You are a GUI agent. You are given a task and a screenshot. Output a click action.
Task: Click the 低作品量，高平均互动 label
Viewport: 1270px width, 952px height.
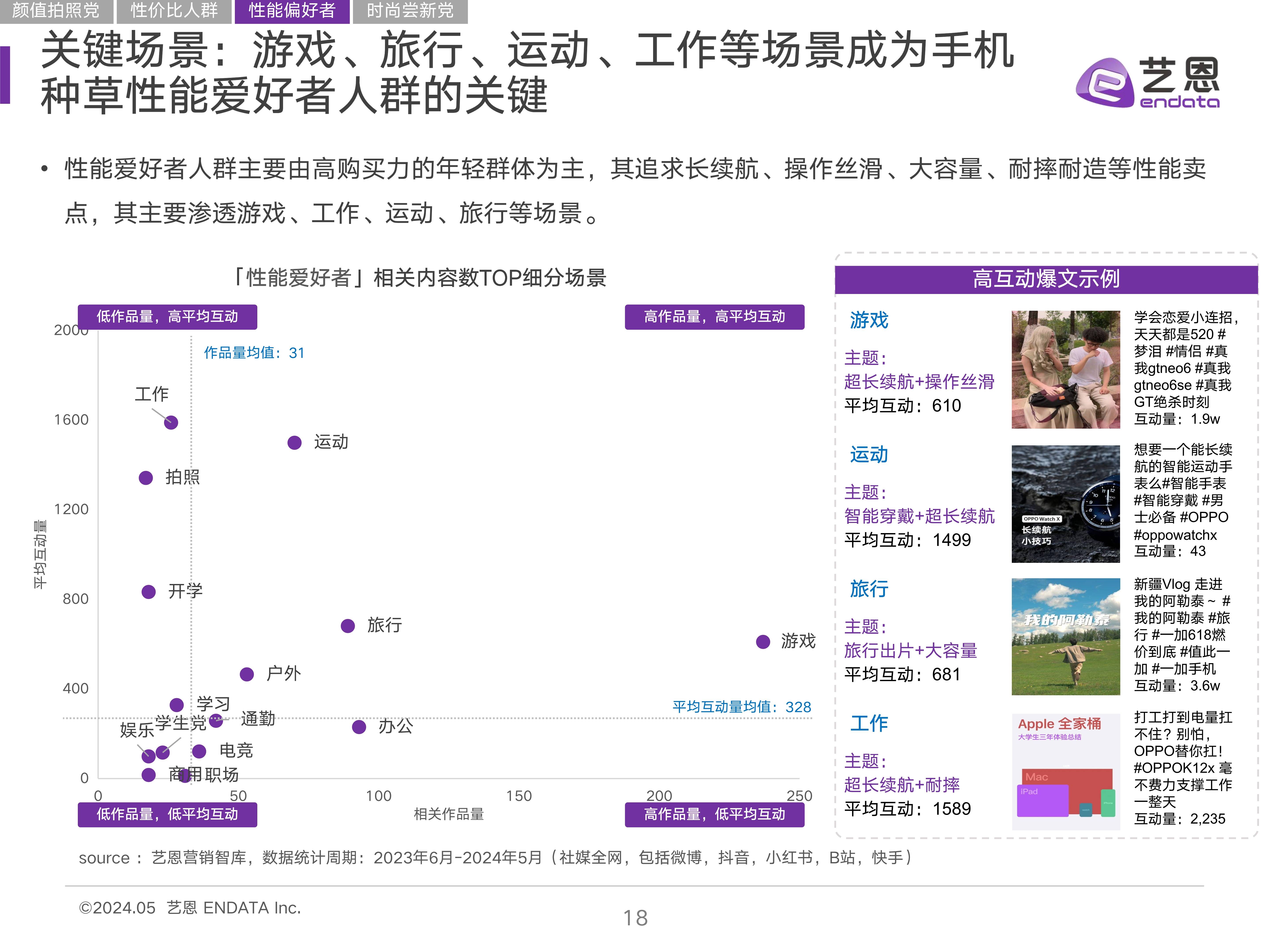coord(167,317)
